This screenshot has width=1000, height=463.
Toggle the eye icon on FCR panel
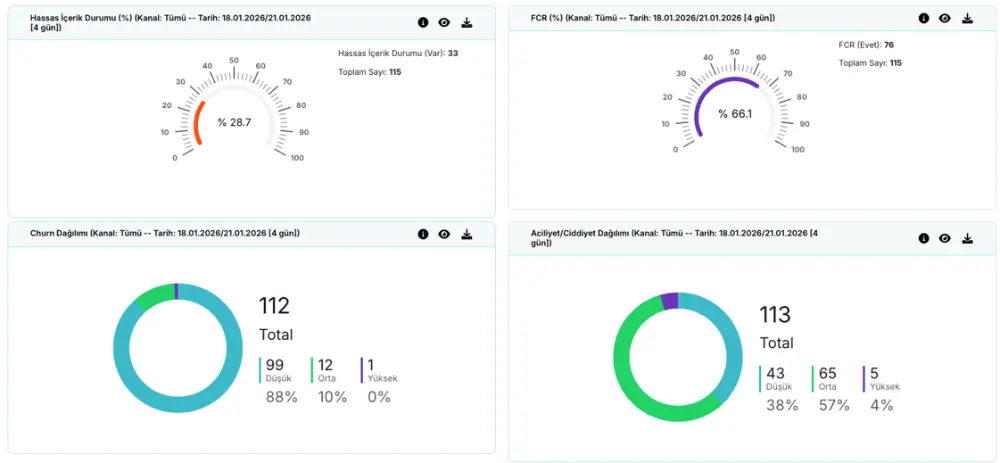tap(945, 18)
